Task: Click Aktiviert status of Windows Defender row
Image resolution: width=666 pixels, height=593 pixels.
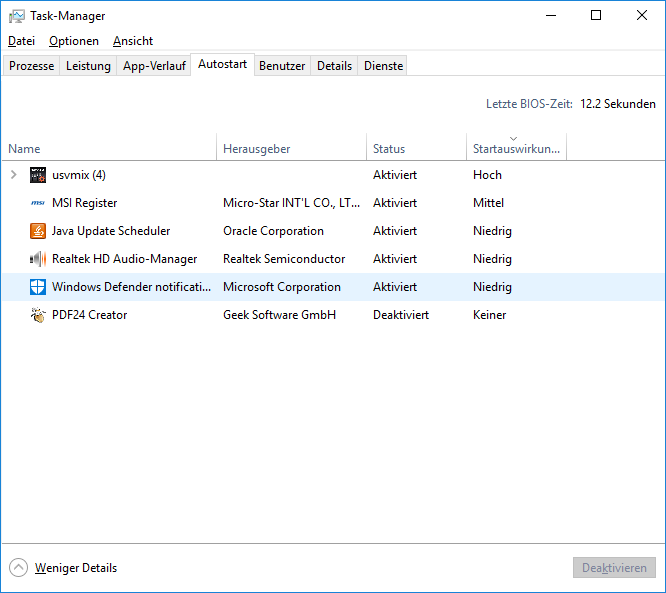Action: [x=395, y=287]
